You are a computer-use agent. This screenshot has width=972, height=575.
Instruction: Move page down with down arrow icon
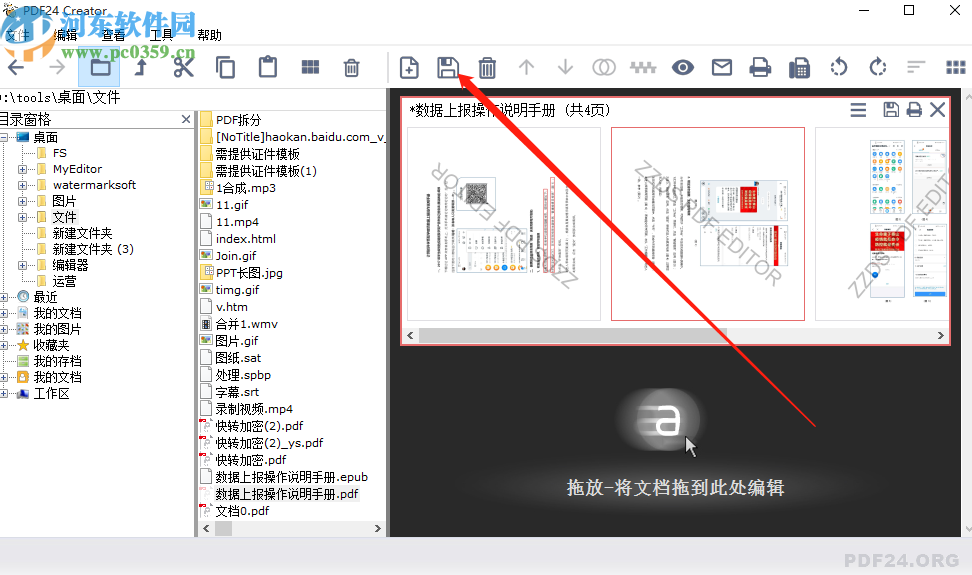coord(565,67)
